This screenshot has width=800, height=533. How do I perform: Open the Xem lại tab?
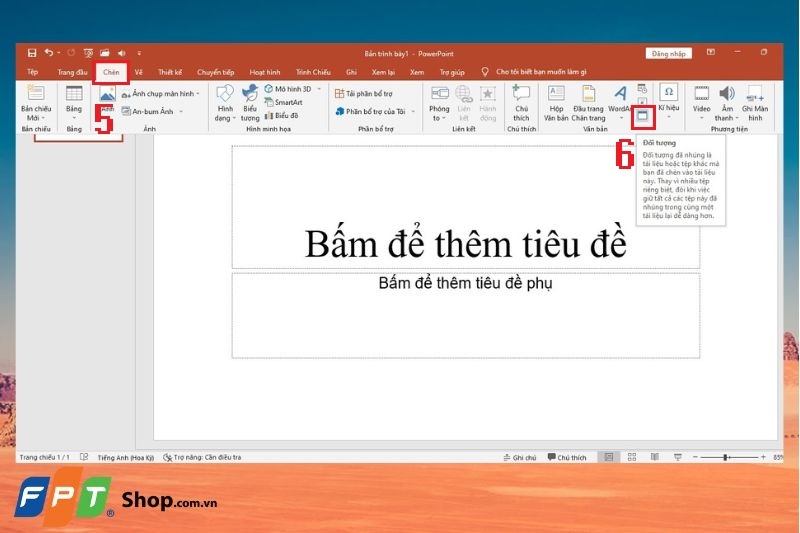pyautogui.click(x=383, y=72)
